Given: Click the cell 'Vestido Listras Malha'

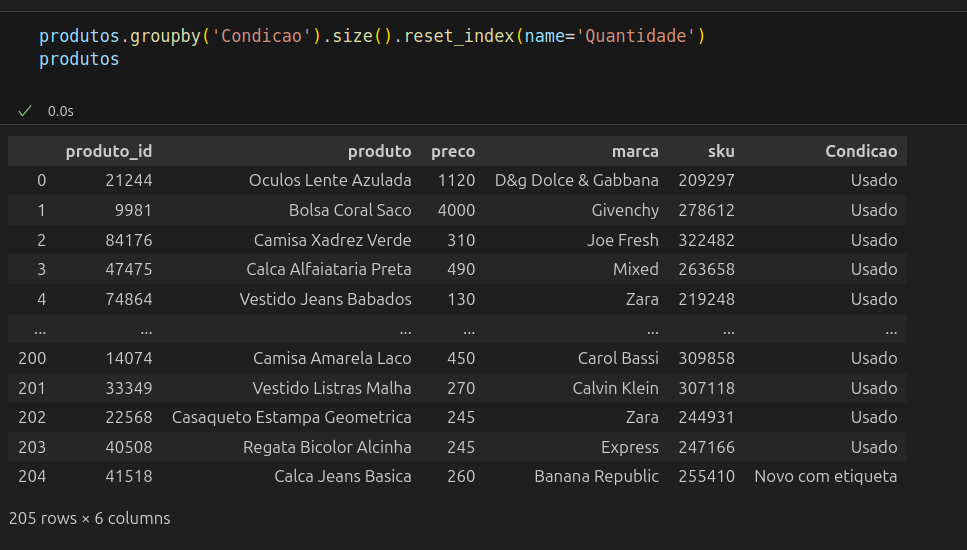Looking at the screenshot, I should [x=332, y=388].
